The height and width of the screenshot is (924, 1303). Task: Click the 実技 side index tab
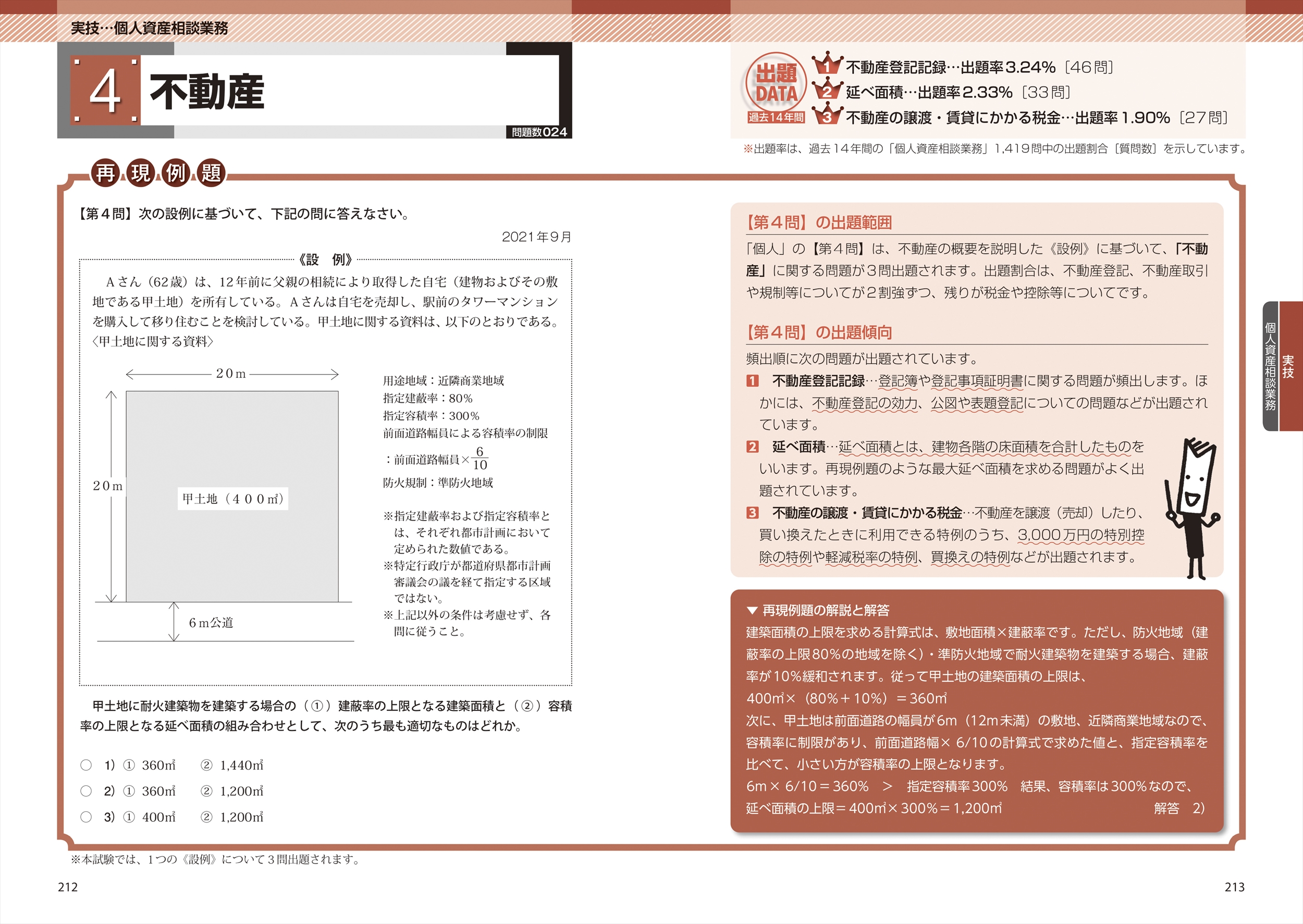tap(1290, 366)
